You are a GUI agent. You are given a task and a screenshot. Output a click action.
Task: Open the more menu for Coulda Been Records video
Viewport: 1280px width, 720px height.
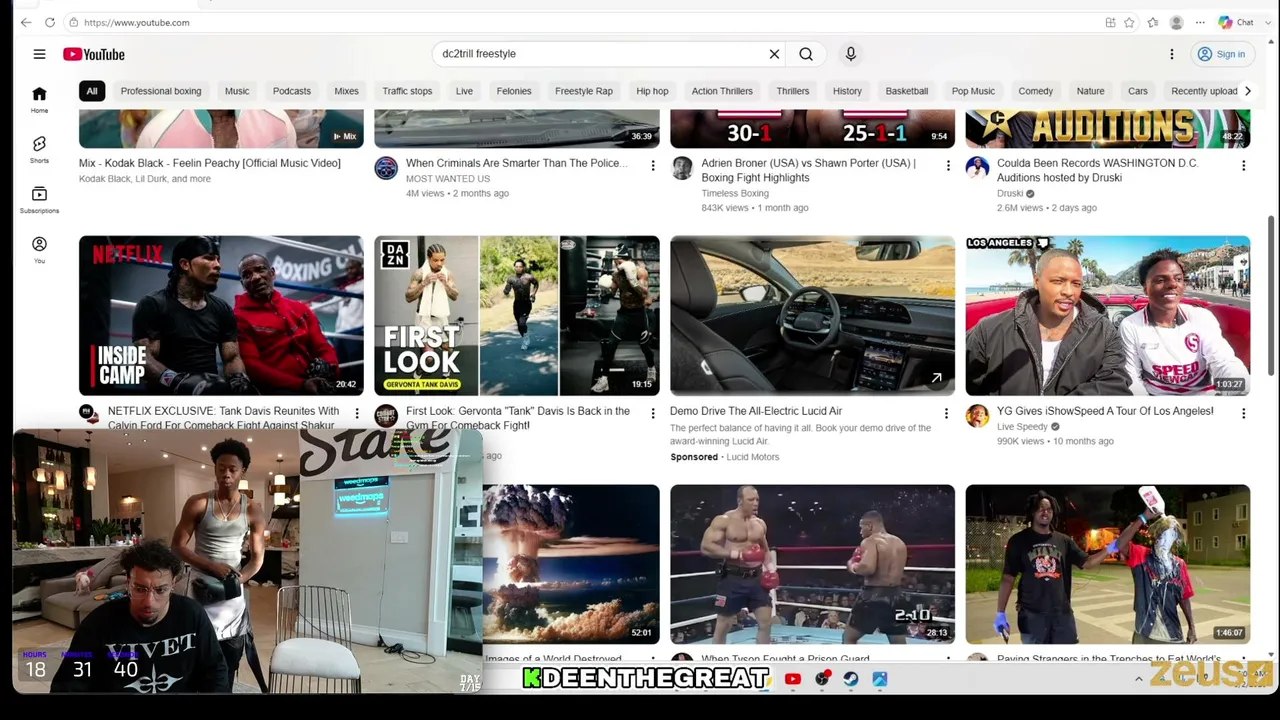tap(1244, 165)
